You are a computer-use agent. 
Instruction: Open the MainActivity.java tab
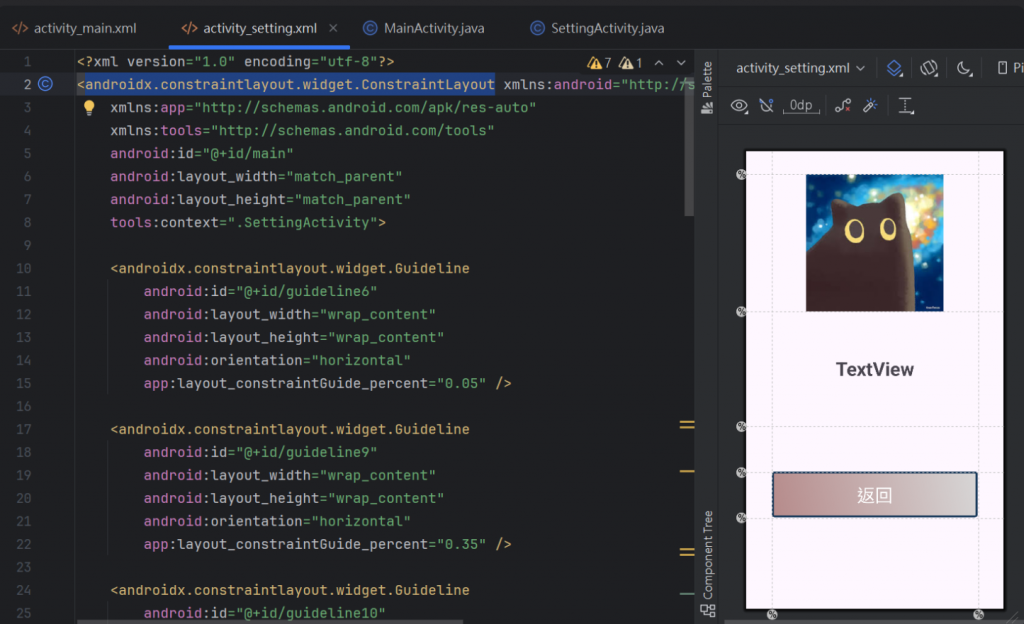[x=424, y=28]
